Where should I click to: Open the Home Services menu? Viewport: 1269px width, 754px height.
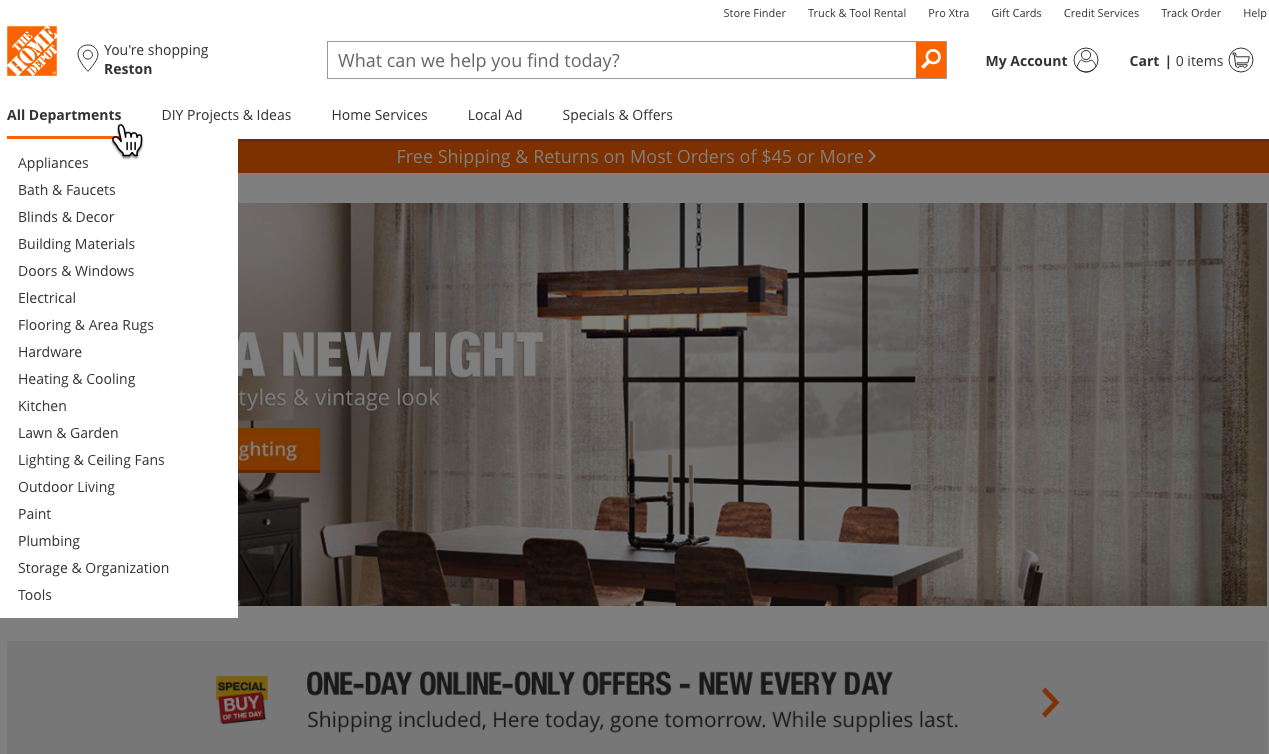(379, 115)
